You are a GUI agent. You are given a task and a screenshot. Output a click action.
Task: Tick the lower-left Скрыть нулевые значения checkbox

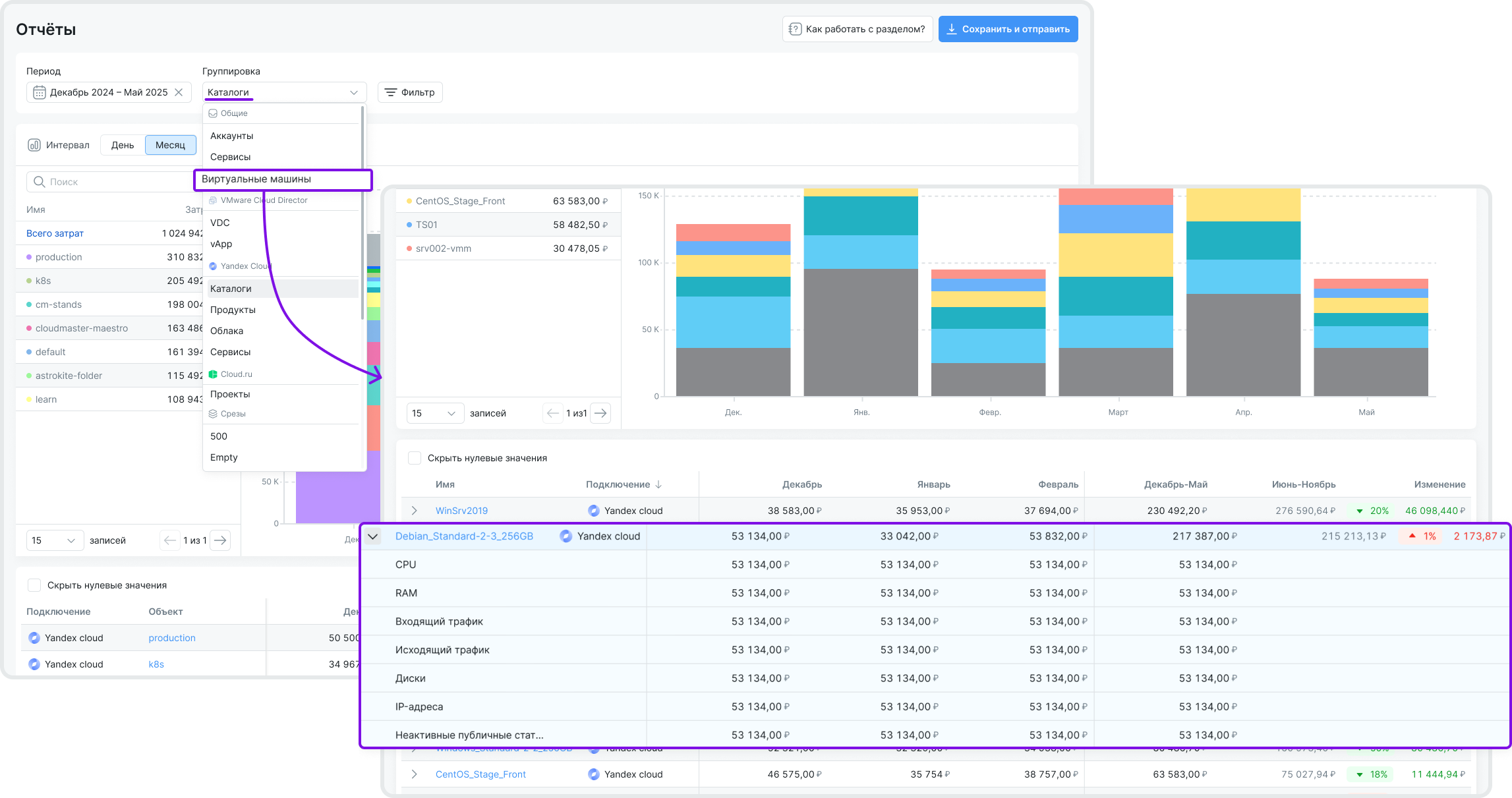tap(34, 585)
